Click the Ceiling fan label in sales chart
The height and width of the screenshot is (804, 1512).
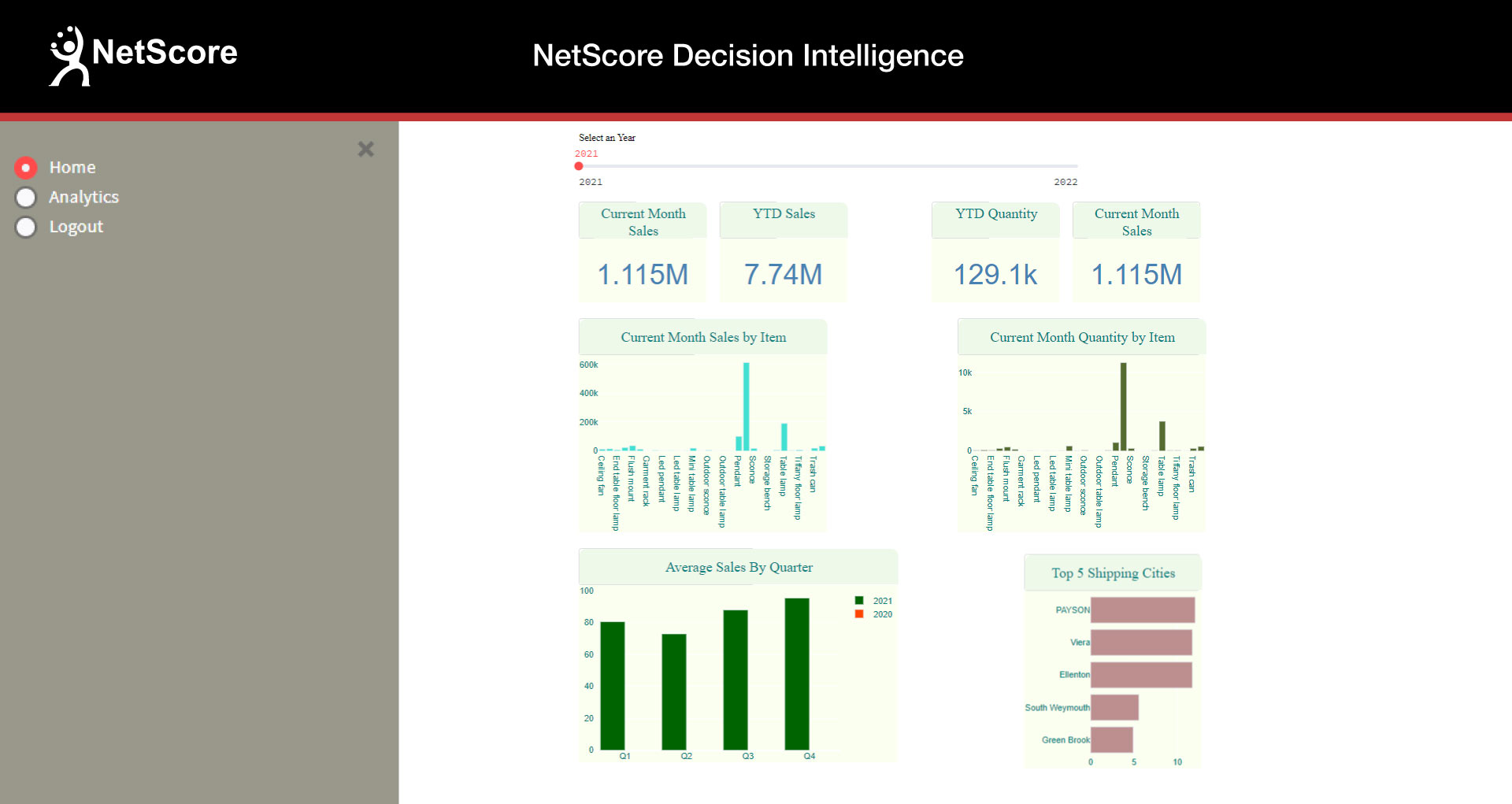(x=601, y=475)
